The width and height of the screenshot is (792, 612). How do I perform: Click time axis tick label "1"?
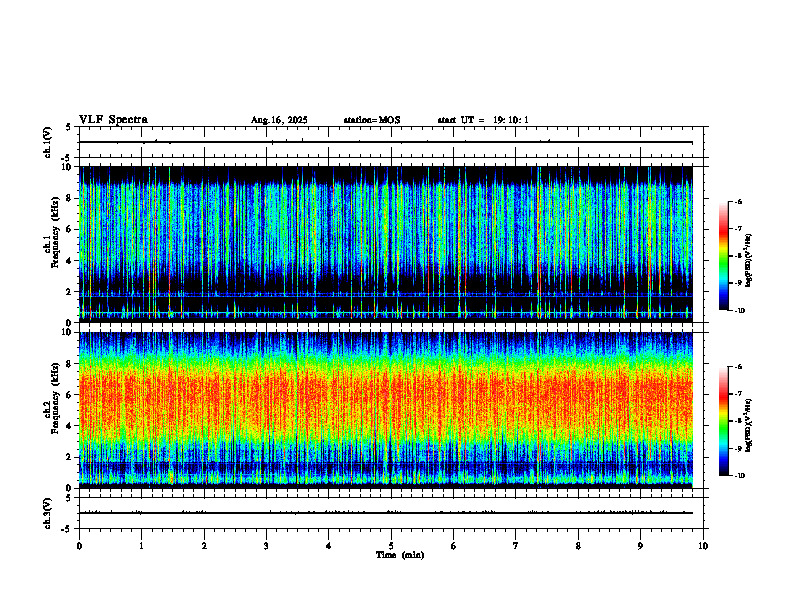pos(141,546)
